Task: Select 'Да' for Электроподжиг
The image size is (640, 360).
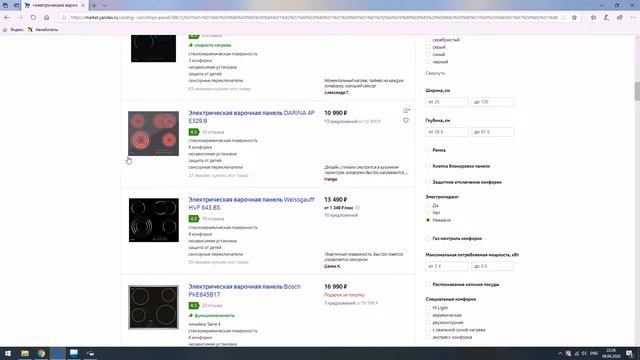Action: click(428, 205)
